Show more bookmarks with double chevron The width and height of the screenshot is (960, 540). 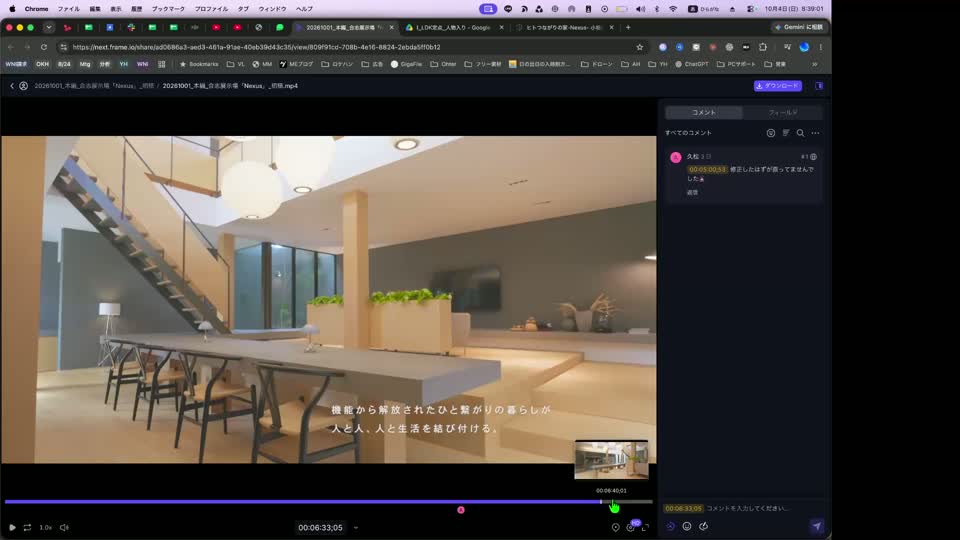coord(815,64)
